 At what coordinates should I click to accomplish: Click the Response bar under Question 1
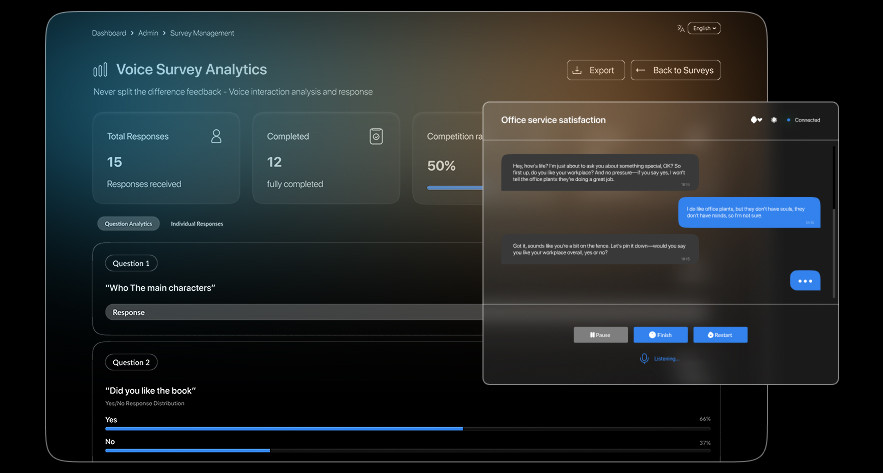pyautogui.click(x=294, y=313)
